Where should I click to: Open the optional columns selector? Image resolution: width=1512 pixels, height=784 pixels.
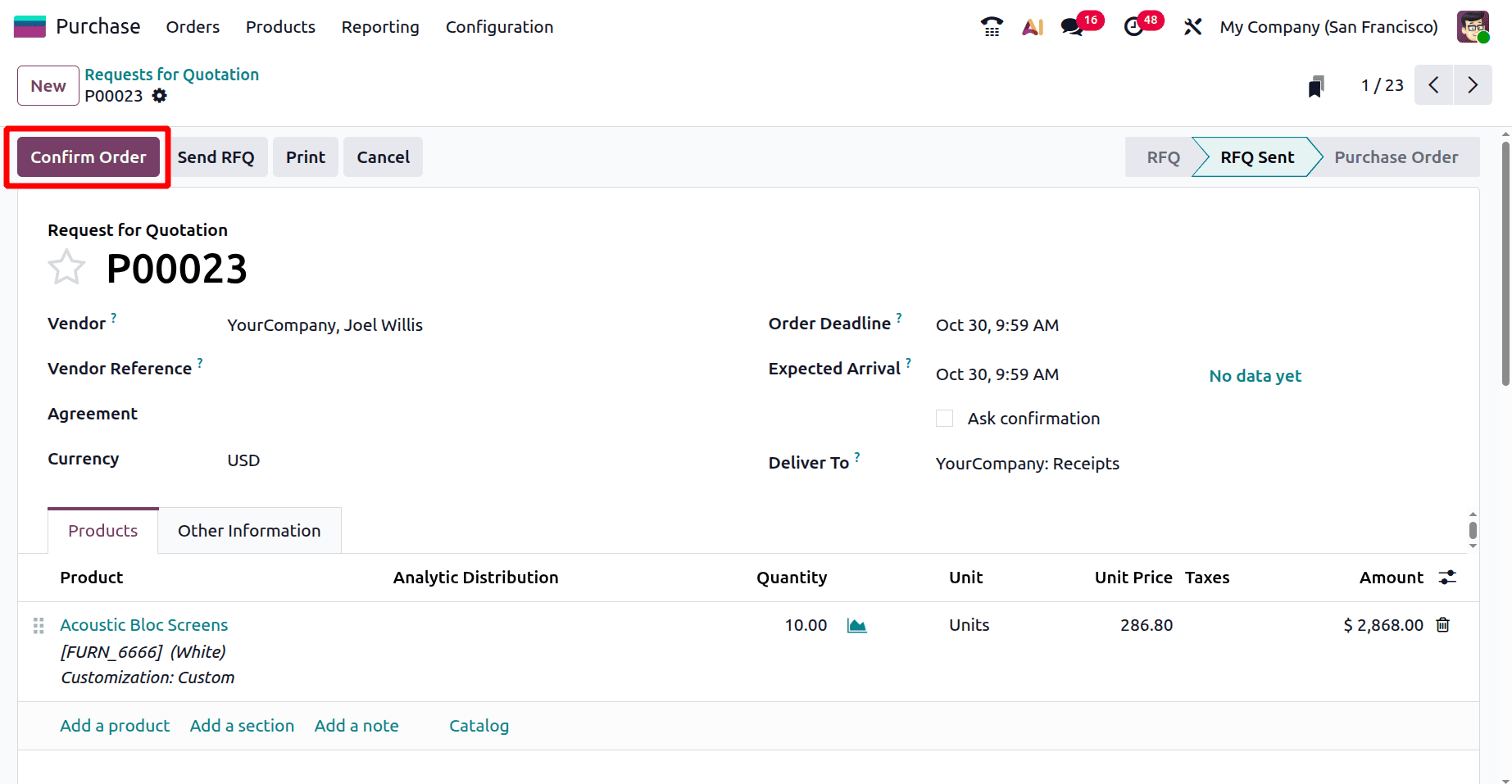coord(1447,577)
